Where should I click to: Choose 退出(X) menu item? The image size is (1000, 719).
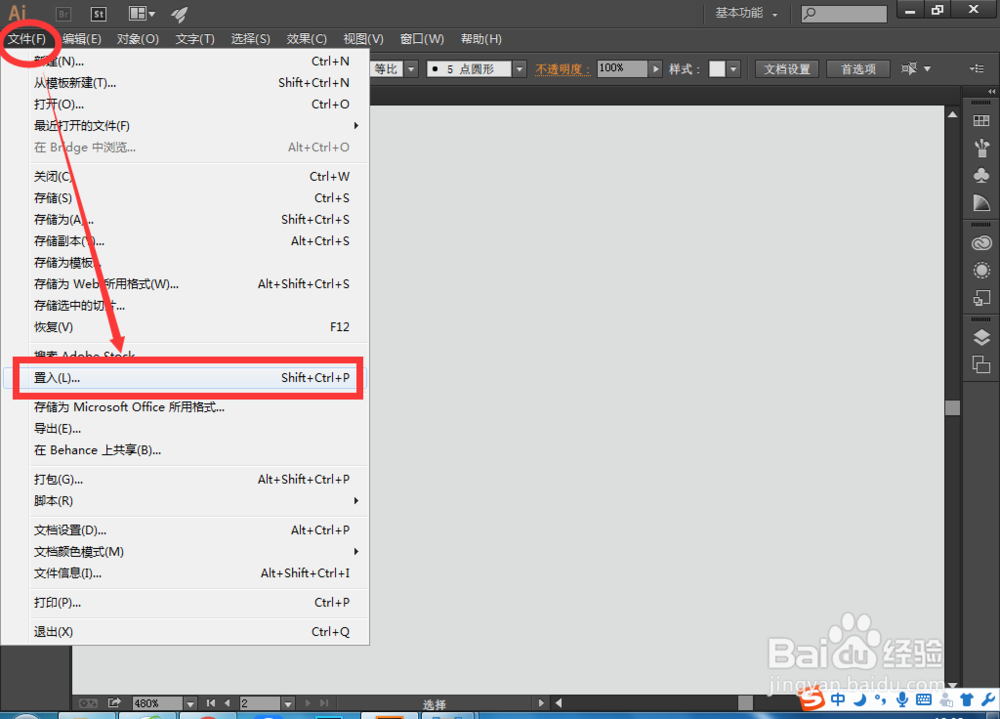186,632
